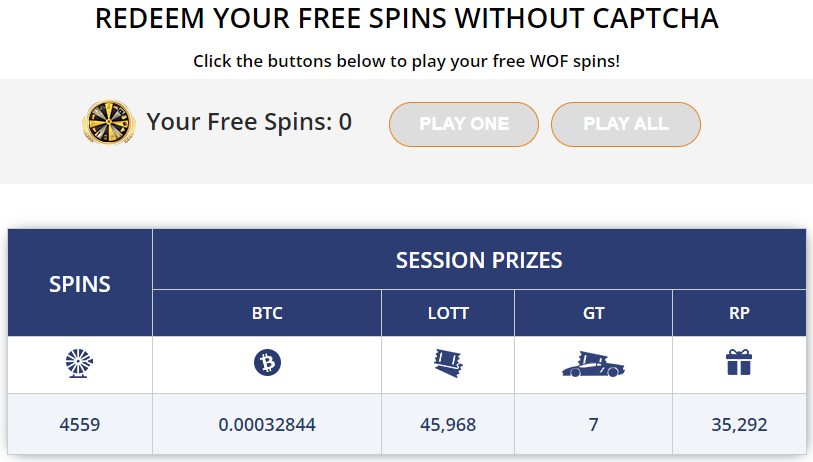Click the Bitcoin coin icon
The height and width of the screenshot is (462, 813).
click(x=268, y=362)
